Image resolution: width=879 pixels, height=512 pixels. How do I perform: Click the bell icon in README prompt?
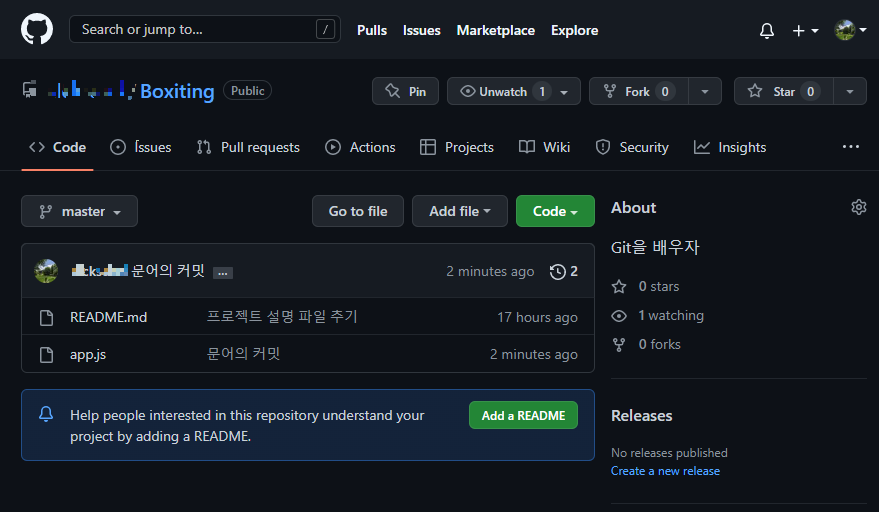pyautogui.click(x=46, y=414)
